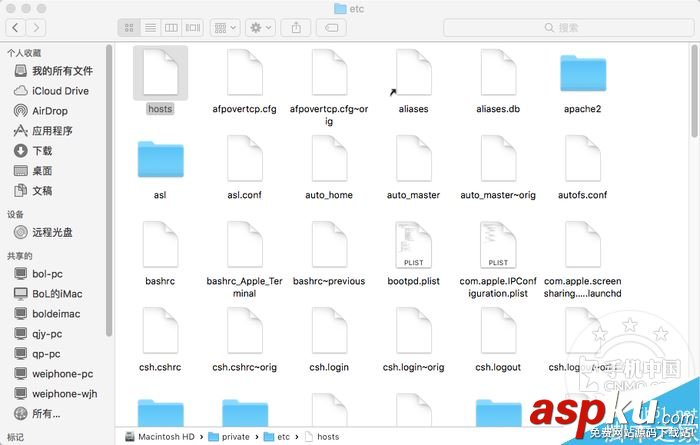Click the vertical scrollbar of the file area
The height and width of the screenshot is (445, 700).
tap(695, 91)
